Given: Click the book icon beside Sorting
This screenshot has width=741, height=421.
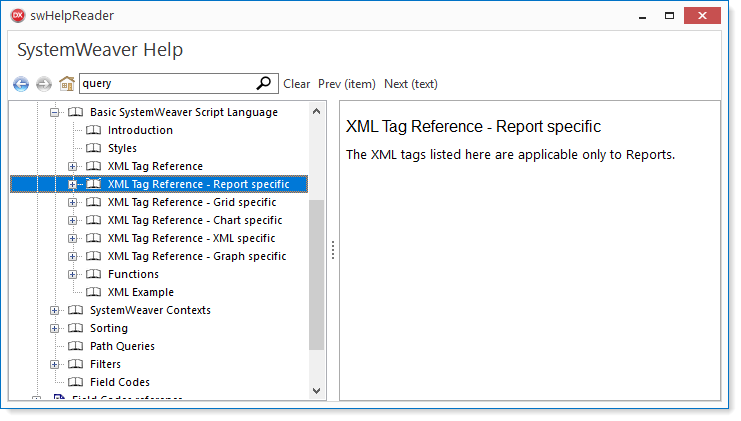Looking at the screenshot, I should [x=76, y=328].
